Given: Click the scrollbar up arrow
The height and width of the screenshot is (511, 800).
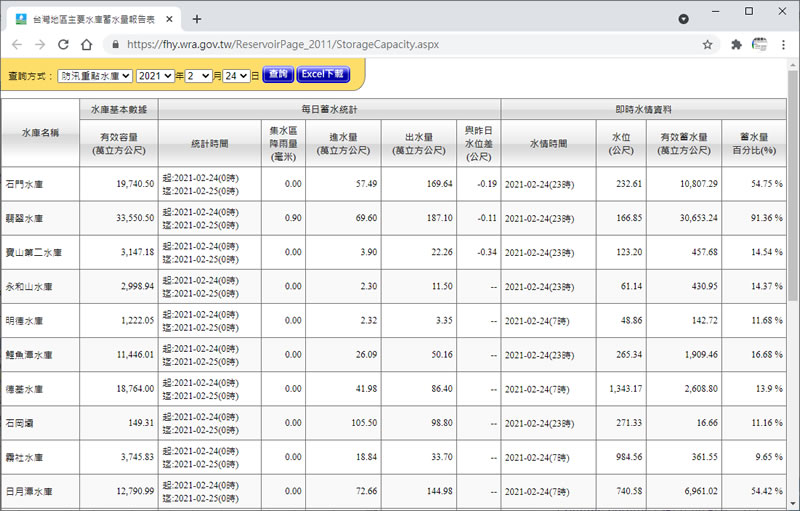Looking at the screenshot, I should point(792,65).
